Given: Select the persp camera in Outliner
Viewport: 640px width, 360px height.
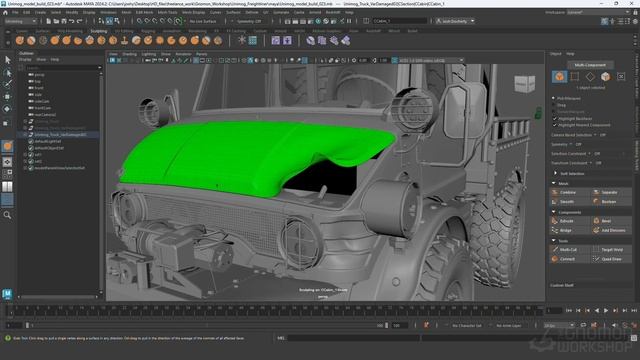Looking at the screenshot, I should point(40,75).
